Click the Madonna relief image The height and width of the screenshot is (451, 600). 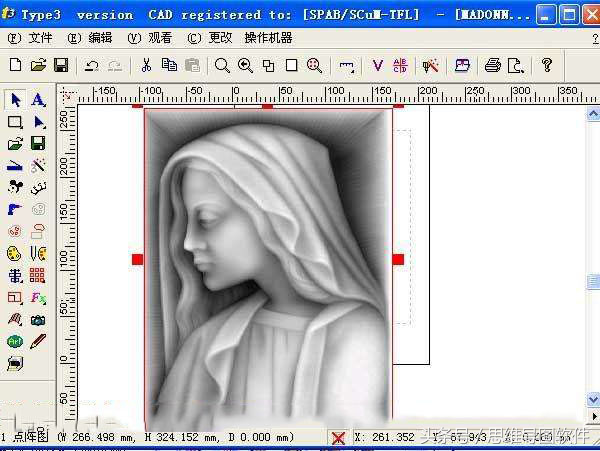coord(268,270)
